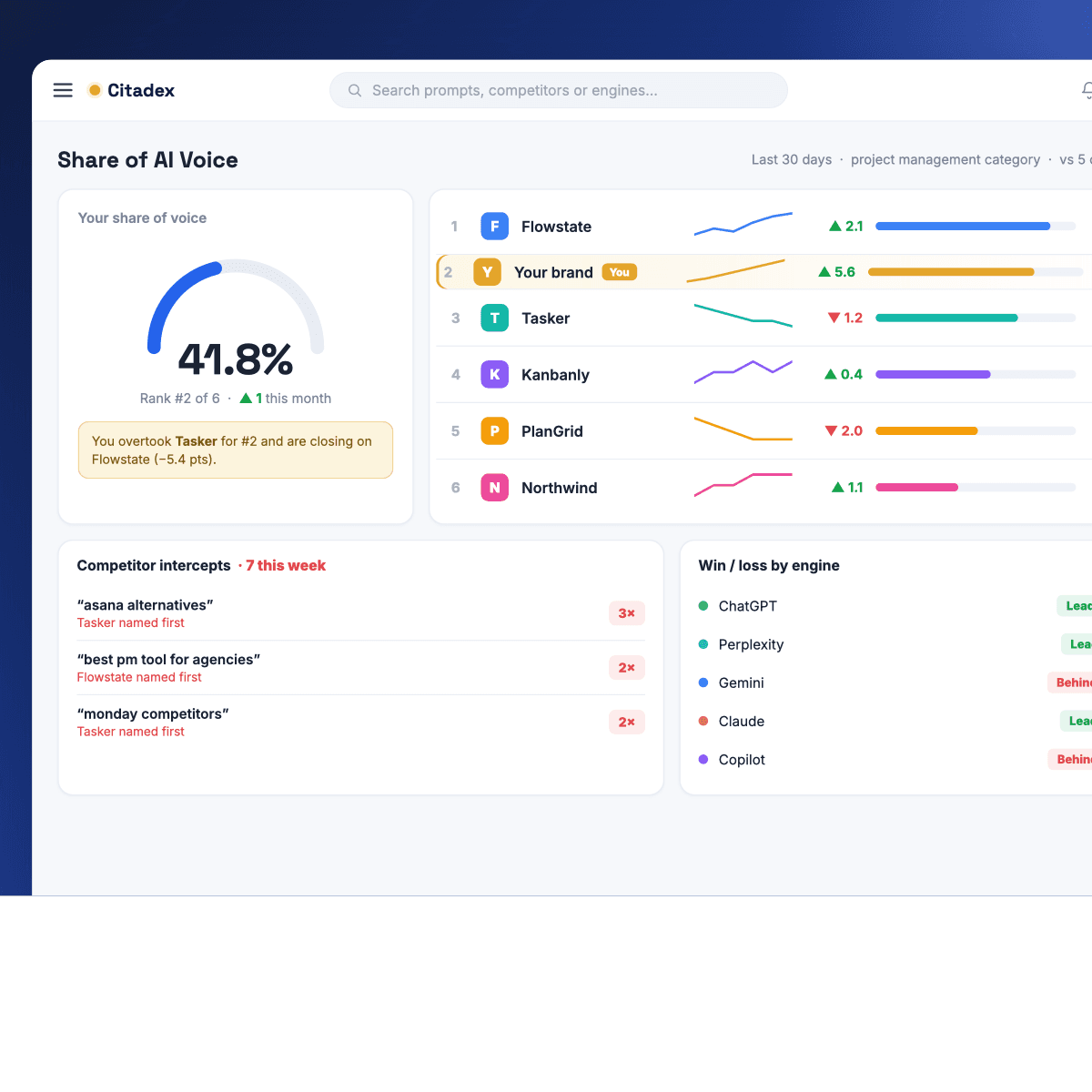Open the notifications bell

pyautogui.click(x=1087, y=90)
